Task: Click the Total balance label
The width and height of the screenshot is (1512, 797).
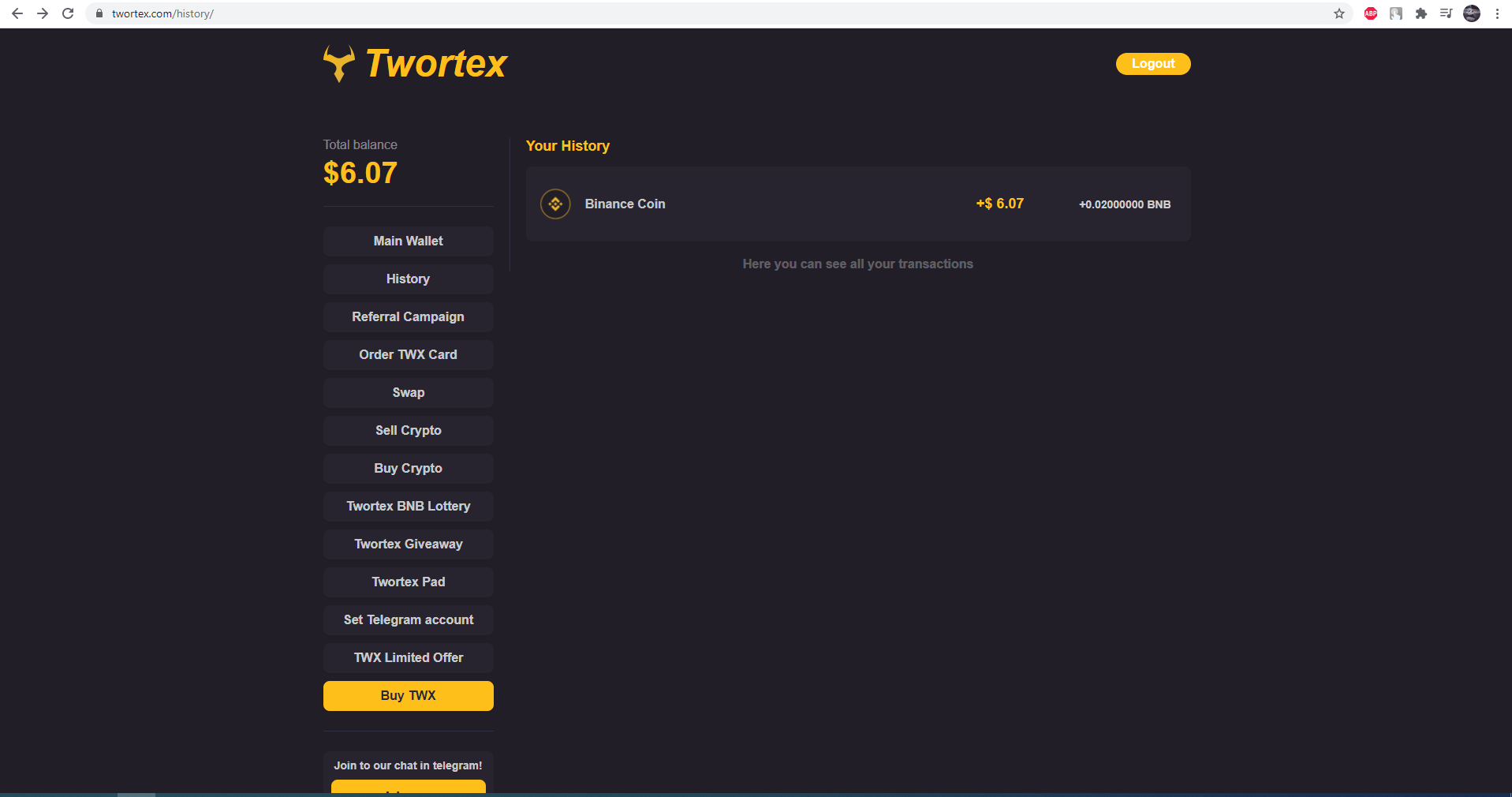Action: click(360, 145)
